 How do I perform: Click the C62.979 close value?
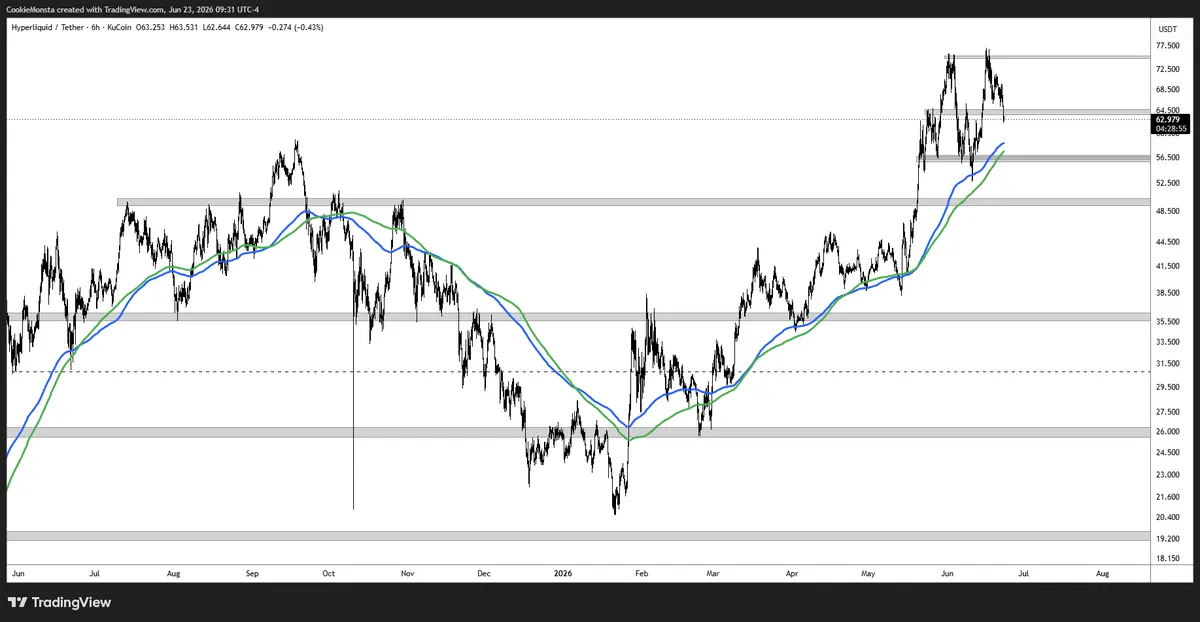[x=250, y=27]
